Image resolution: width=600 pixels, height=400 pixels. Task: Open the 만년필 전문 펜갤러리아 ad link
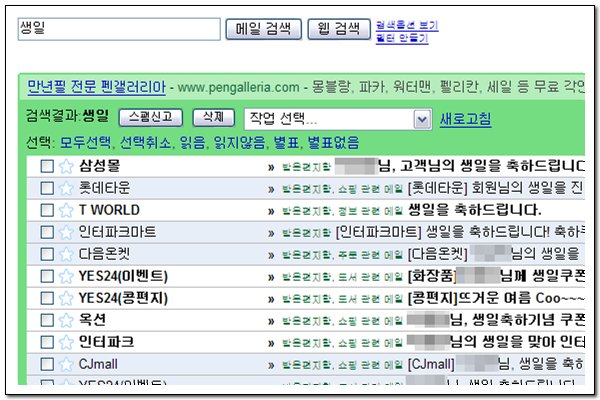click(97, 87)
